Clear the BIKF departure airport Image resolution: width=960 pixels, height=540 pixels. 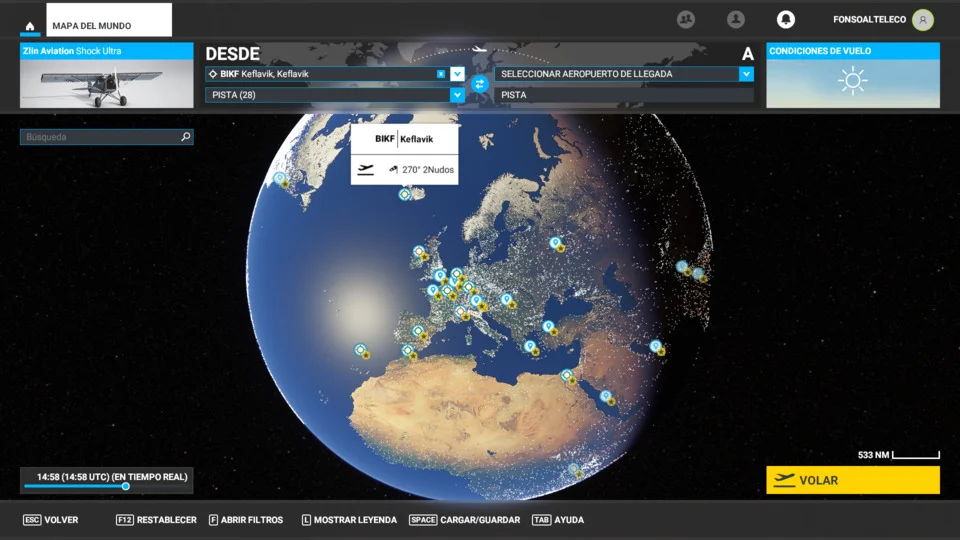pos(441,74)
